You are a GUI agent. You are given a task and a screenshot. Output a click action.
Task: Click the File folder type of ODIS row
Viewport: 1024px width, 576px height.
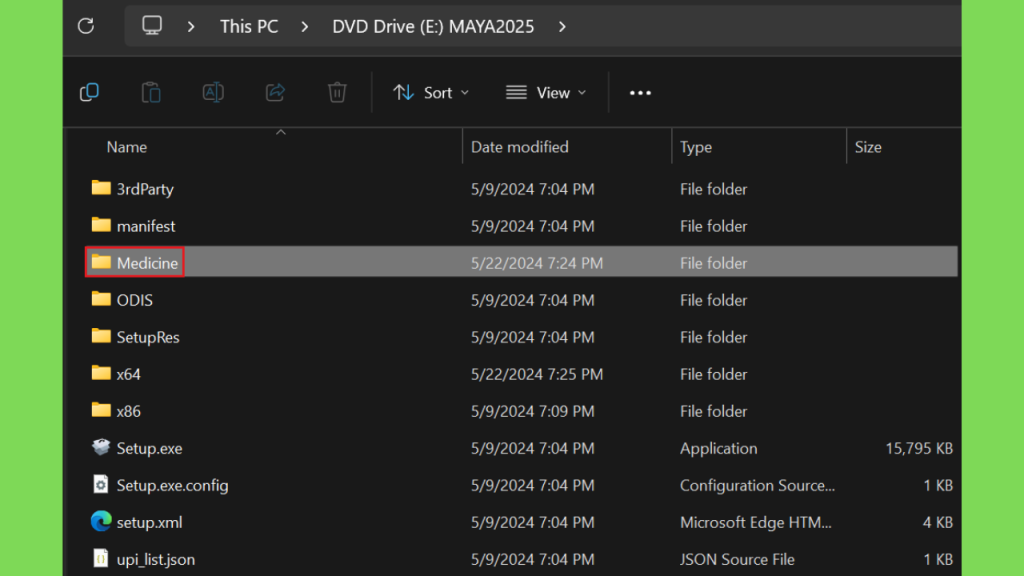click(x=713, y=300)
